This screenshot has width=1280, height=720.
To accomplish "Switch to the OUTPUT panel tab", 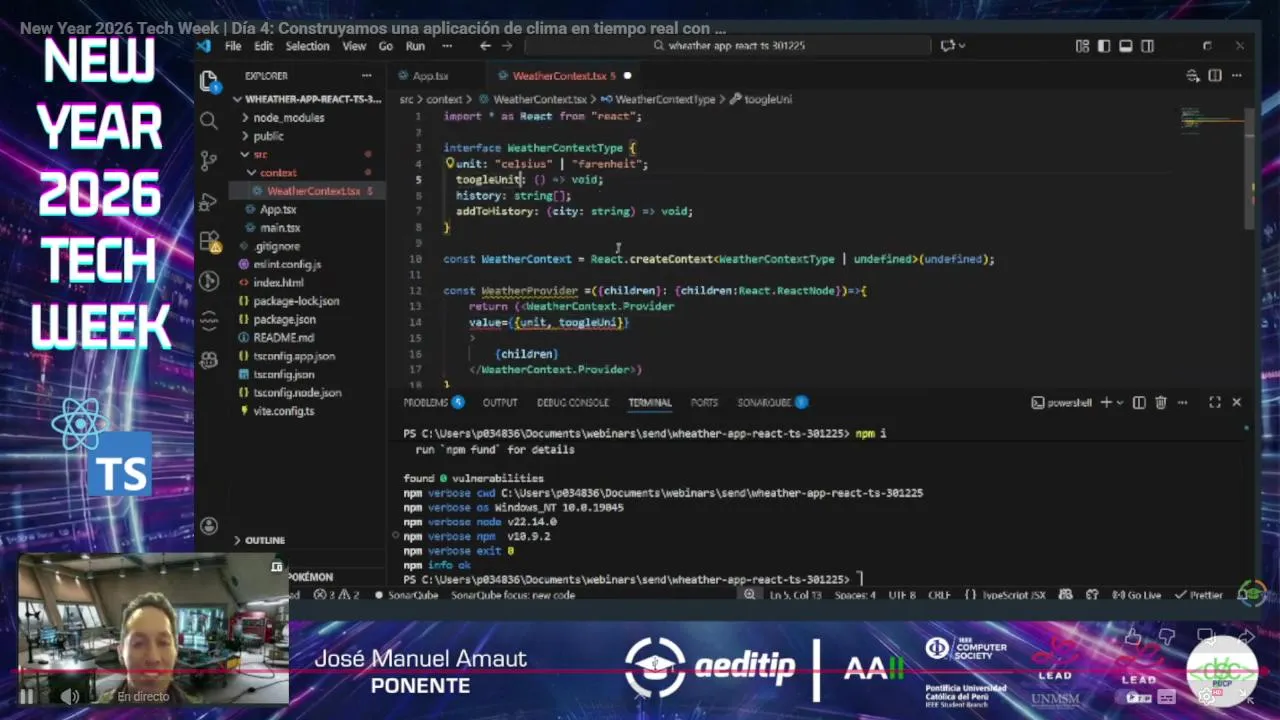I will pos(500,402).
